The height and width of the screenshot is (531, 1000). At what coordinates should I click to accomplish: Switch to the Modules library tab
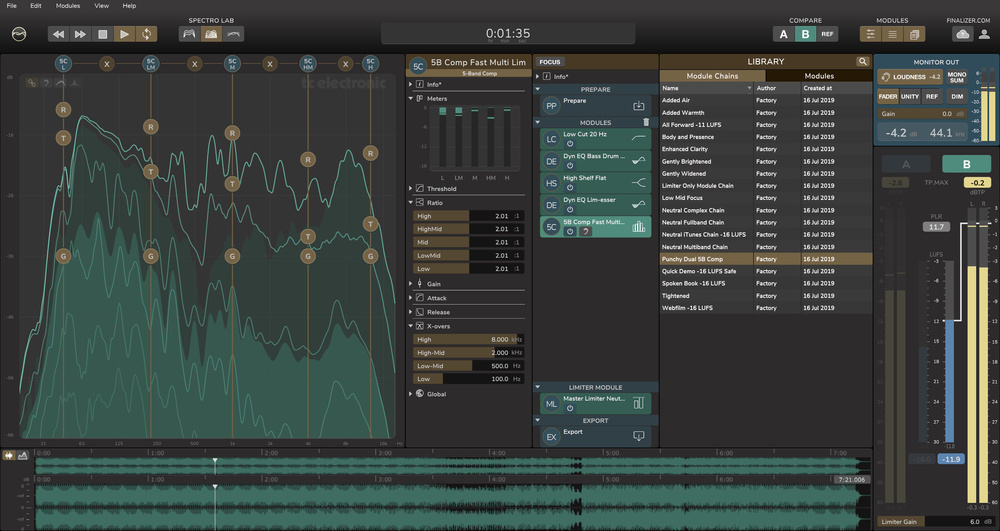tap(819, 76)
